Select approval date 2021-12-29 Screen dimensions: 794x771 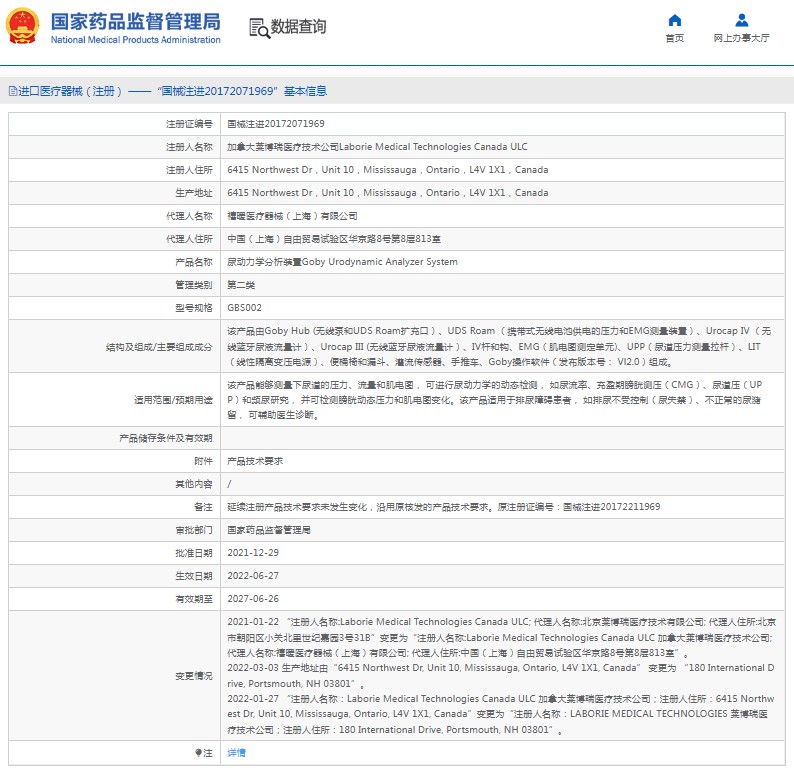coord(253,553)
